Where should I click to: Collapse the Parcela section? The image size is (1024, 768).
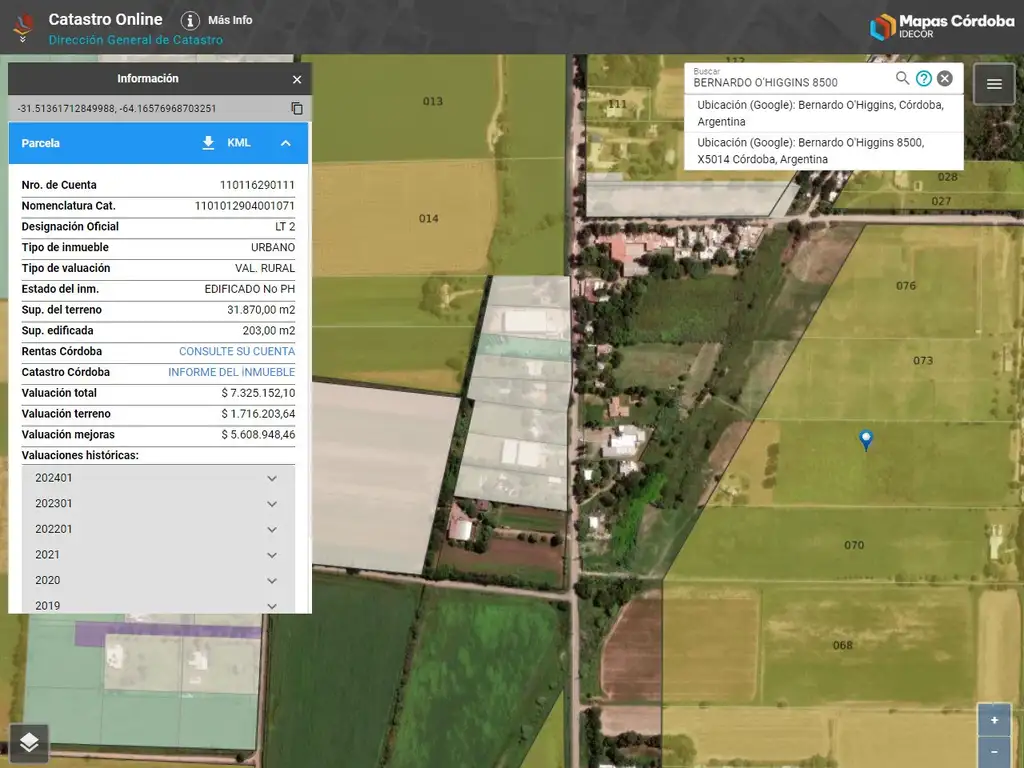tap(286, 143)
